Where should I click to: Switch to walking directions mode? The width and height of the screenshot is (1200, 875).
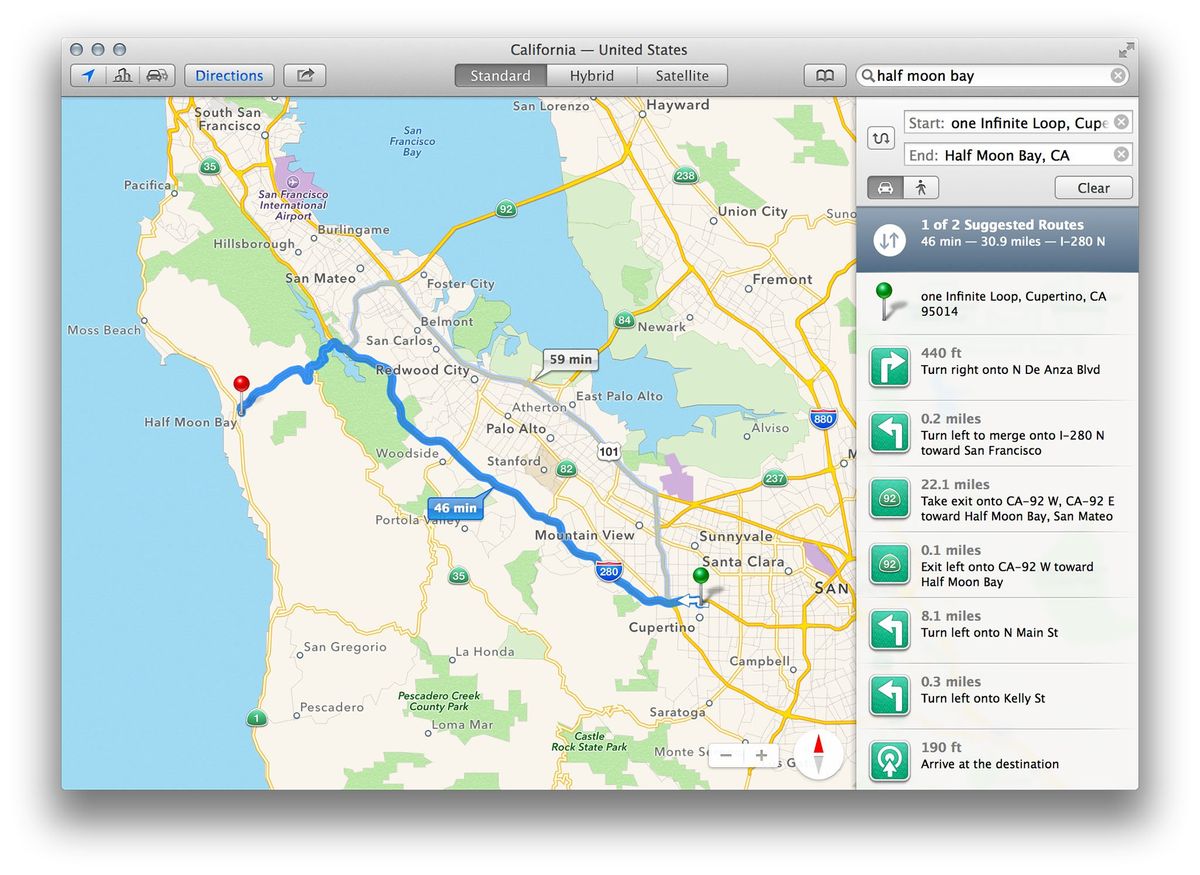919,187
